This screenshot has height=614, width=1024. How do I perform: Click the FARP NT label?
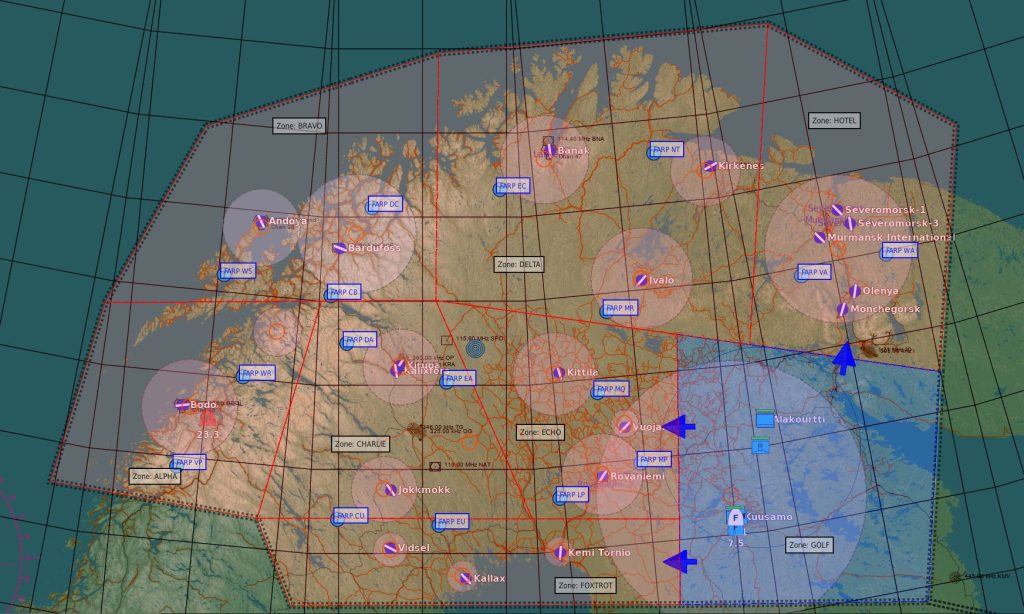point(665,149)
